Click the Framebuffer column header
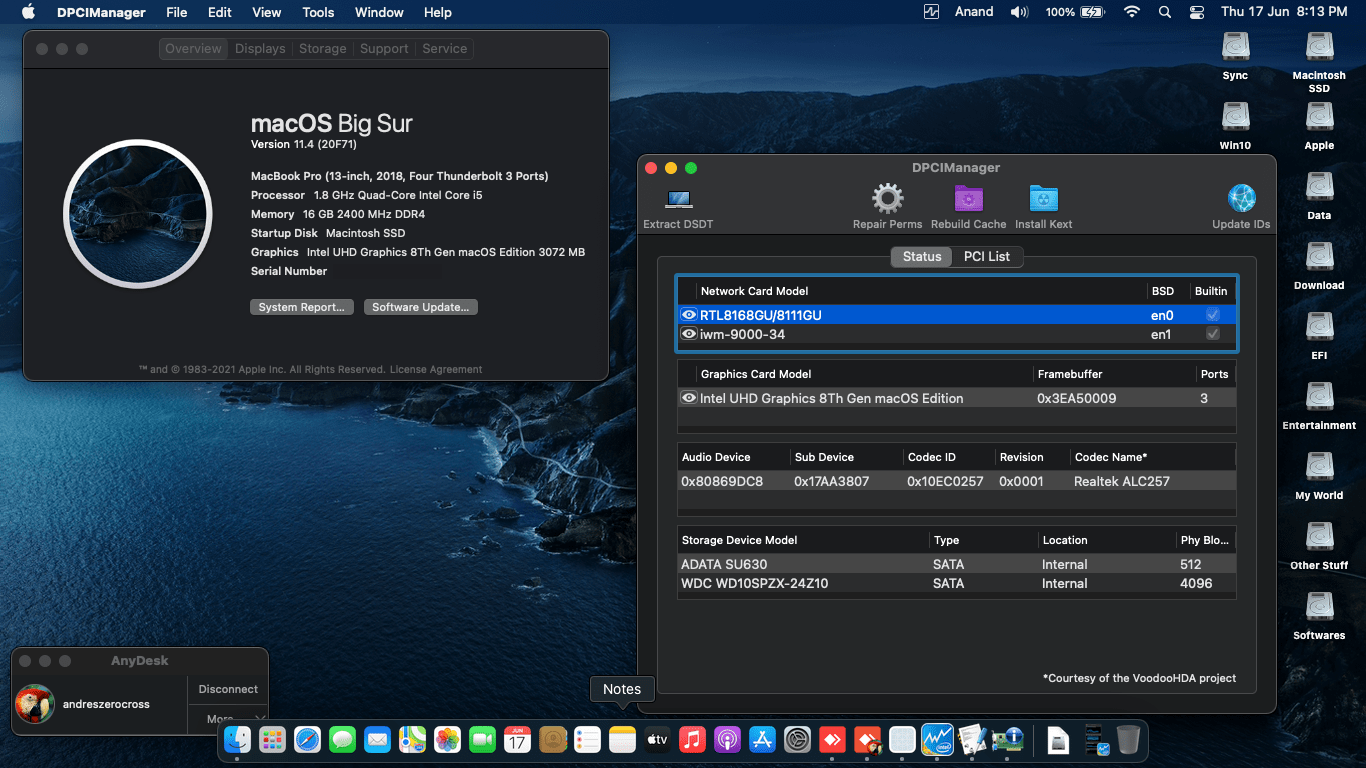 coord(1069,374)
